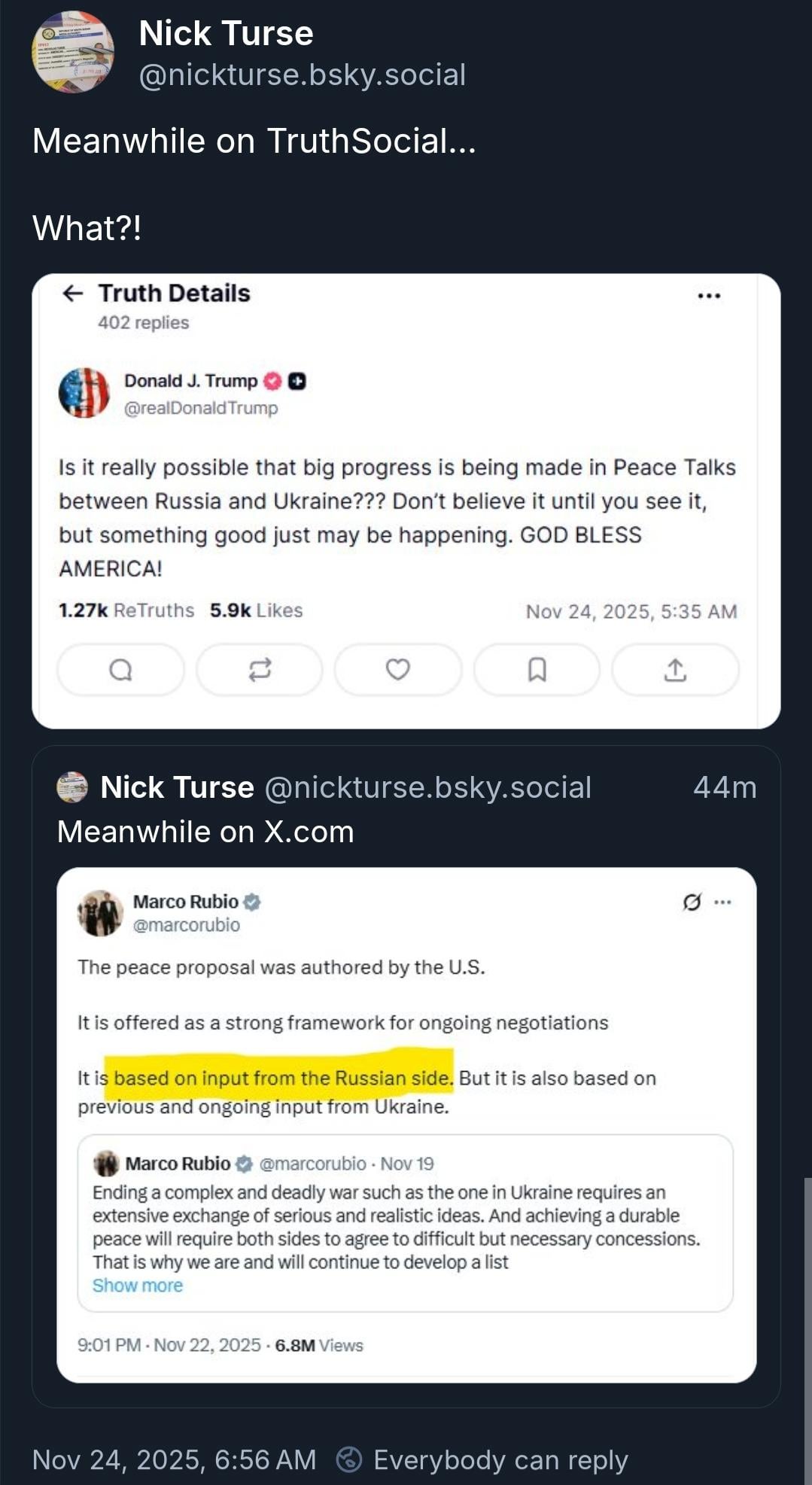Tap the @realDonaldTrump handle
This screenshot has height=1485, width=812.
click(201, 408)
